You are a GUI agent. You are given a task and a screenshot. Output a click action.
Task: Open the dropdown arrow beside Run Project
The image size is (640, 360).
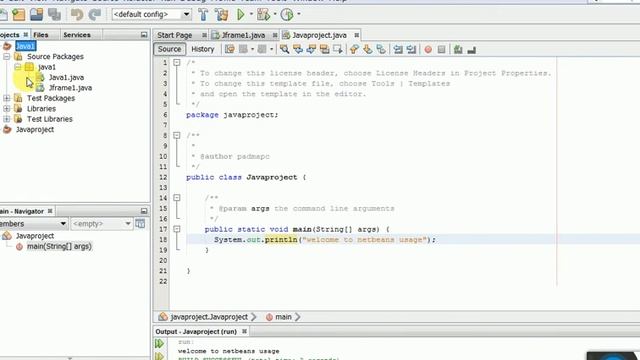pyautogui.click(x=251, y=14)
